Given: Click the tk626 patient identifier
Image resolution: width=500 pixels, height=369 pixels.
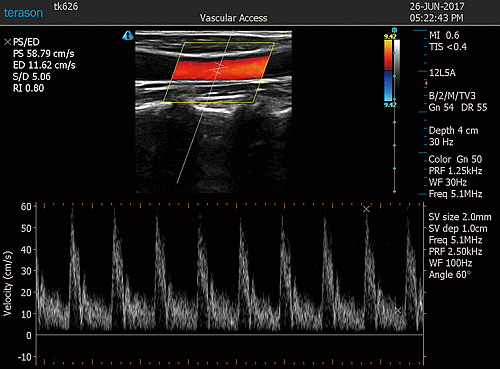Looking at the screenshot, I should [x=66, y=6].
